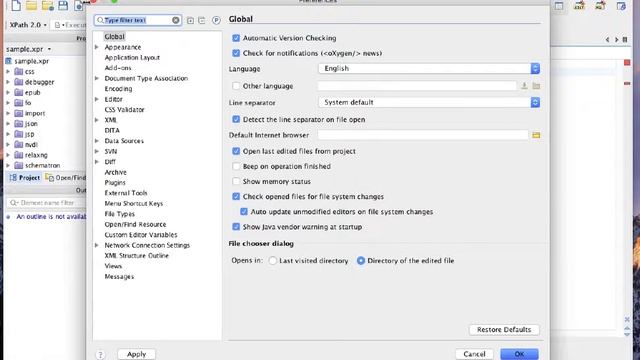Expand the XML preferences node
Screen dimensions: 640x360
tap(97, 120)
